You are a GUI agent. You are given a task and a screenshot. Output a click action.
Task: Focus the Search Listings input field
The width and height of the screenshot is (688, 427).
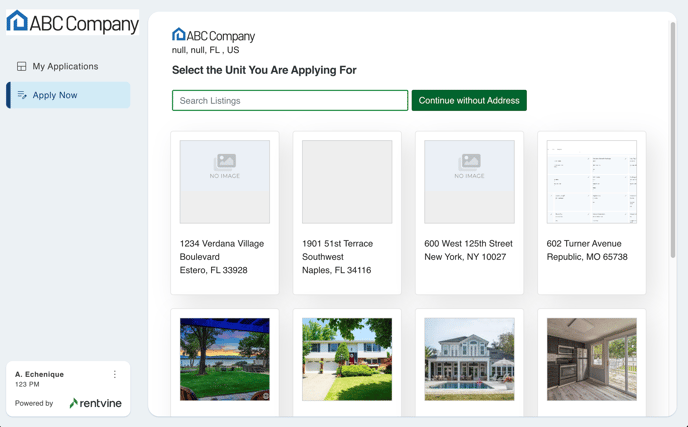pyautogui.click(x=290, y=100)
